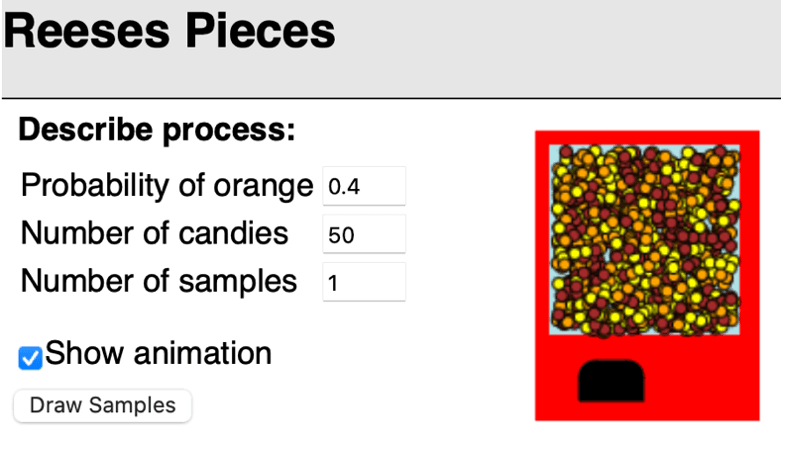Click the candy-filled glass window
The width and height of the screenshot is (785, 449).
(x=647, y=238)
